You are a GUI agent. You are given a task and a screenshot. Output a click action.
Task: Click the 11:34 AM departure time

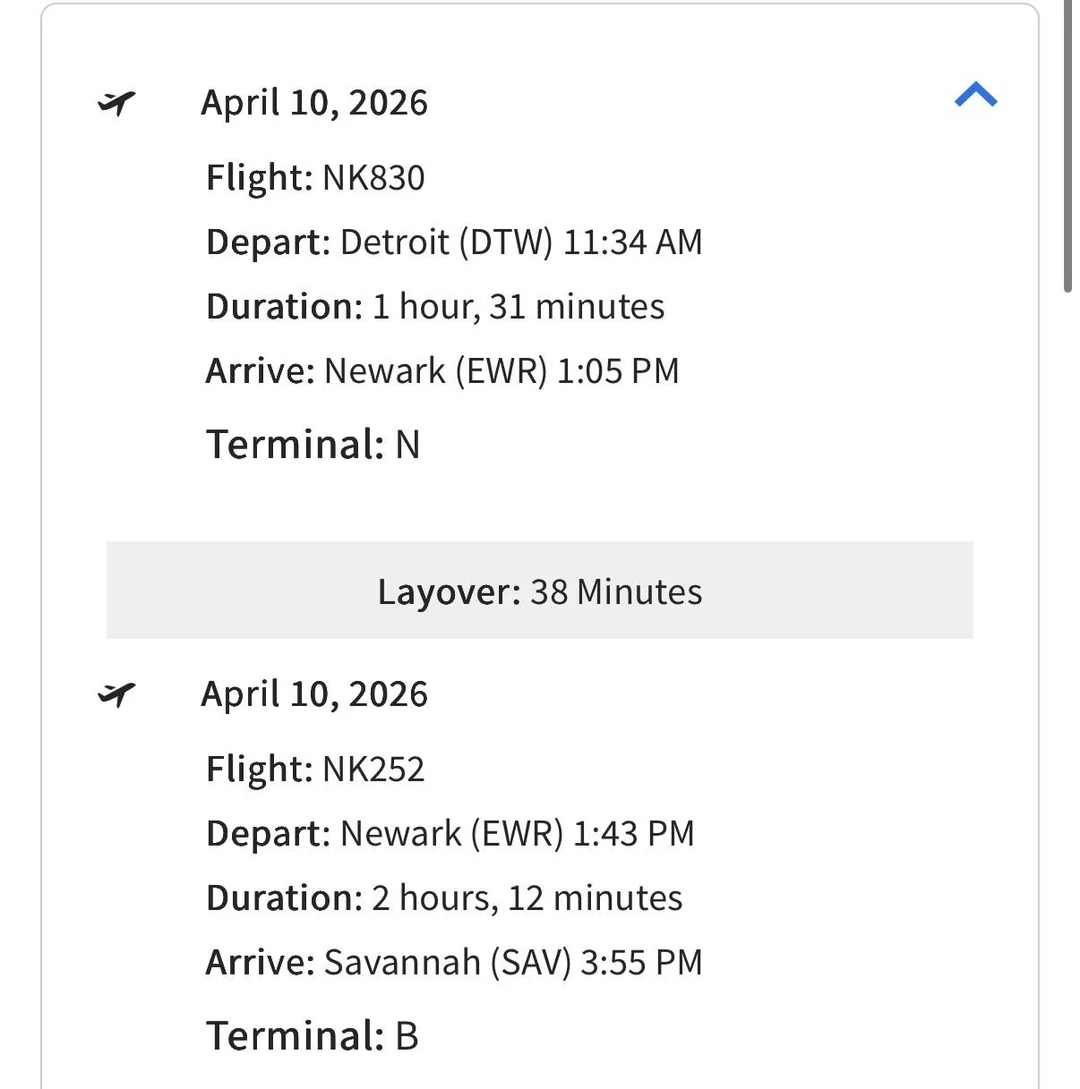coord(632,242)
